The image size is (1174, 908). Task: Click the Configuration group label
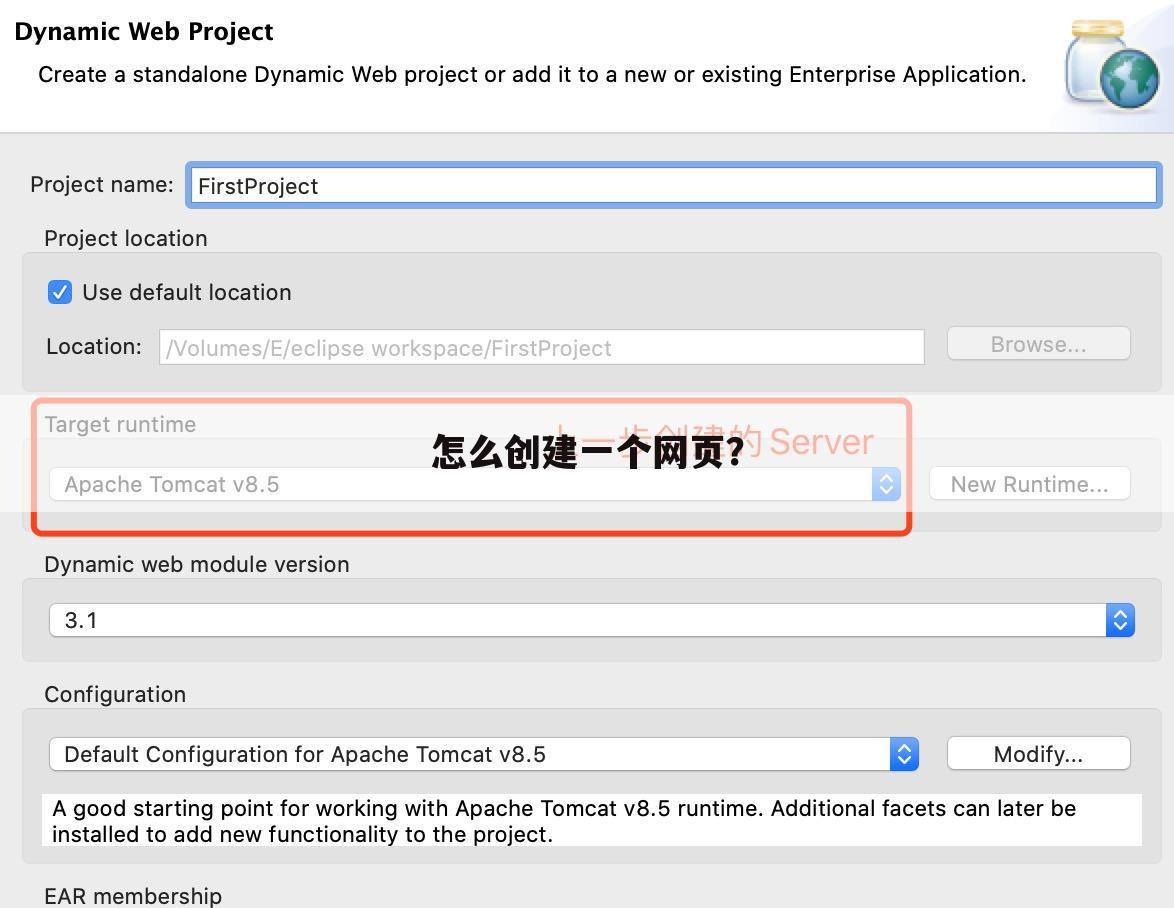(x=115, y=695)
